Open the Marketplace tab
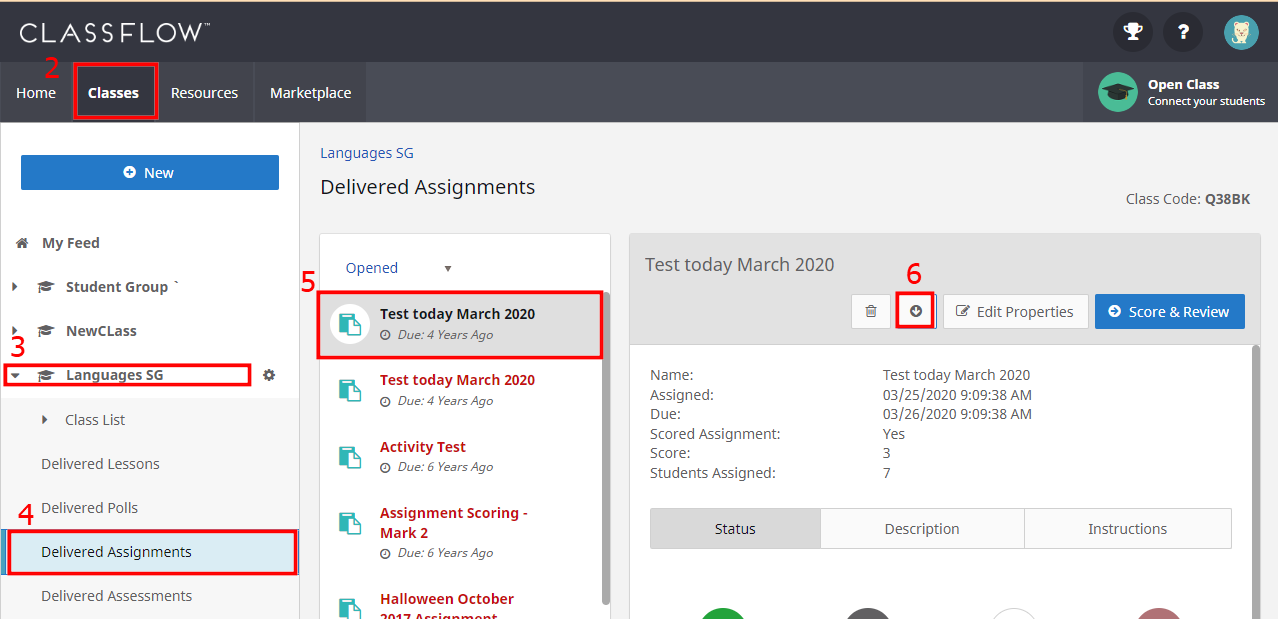The image size is (1278, 619). pos(310,91)
